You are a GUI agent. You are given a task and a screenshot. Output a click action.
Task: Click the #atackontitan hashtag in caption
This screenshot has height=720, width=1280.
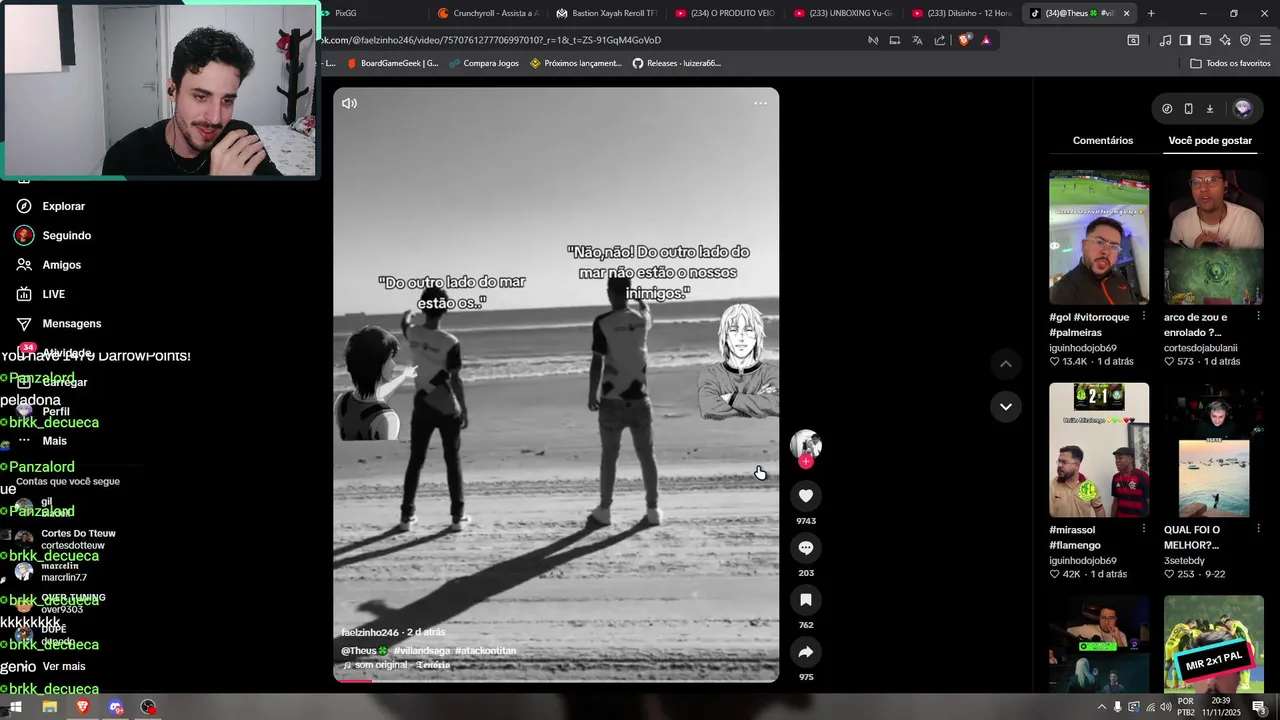[485, 651]
